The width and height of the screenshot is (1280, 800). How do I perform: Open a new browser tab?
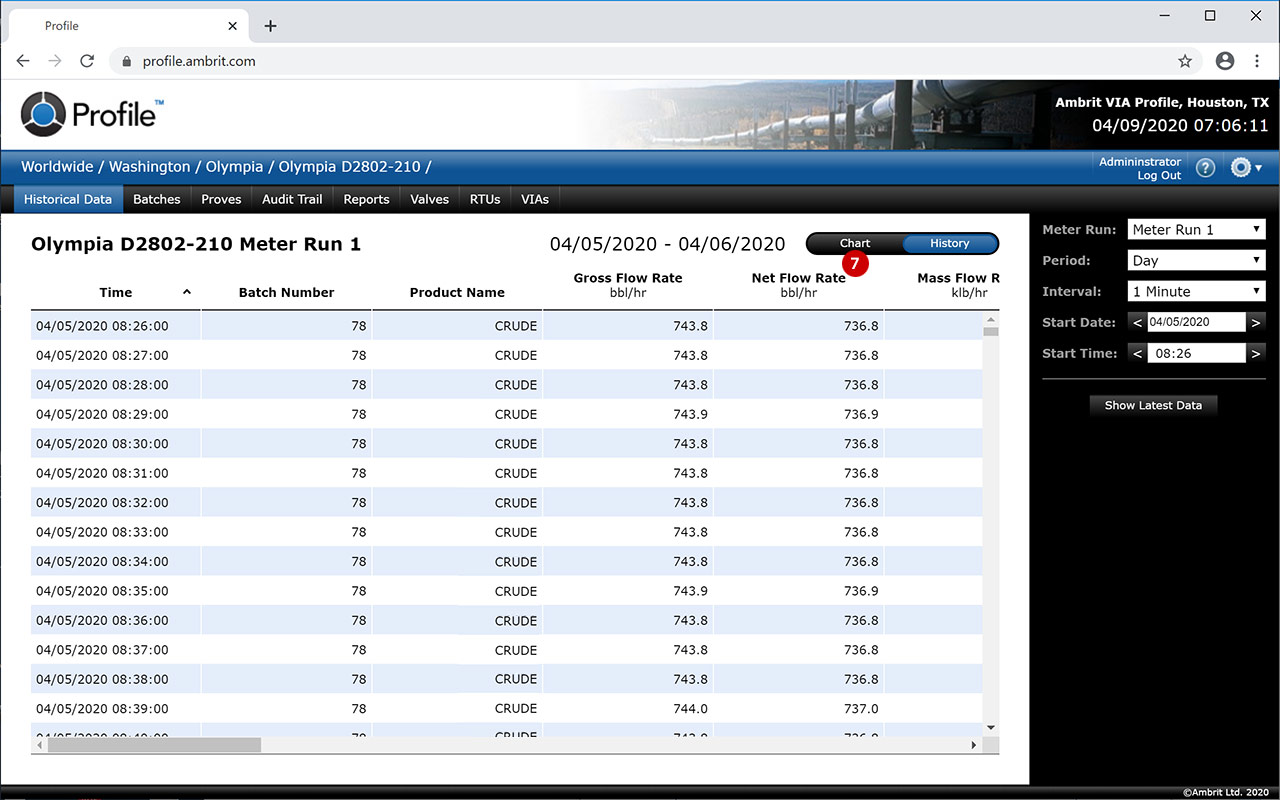coord(270,26)
